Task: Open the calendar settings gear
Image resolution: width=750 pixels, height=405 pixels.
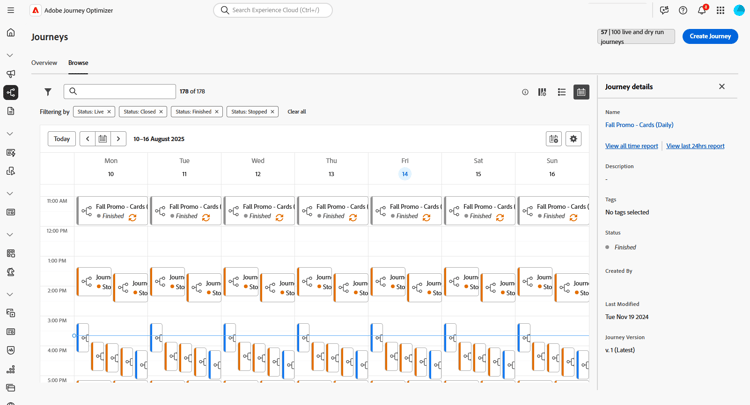Action: (573, 139)
